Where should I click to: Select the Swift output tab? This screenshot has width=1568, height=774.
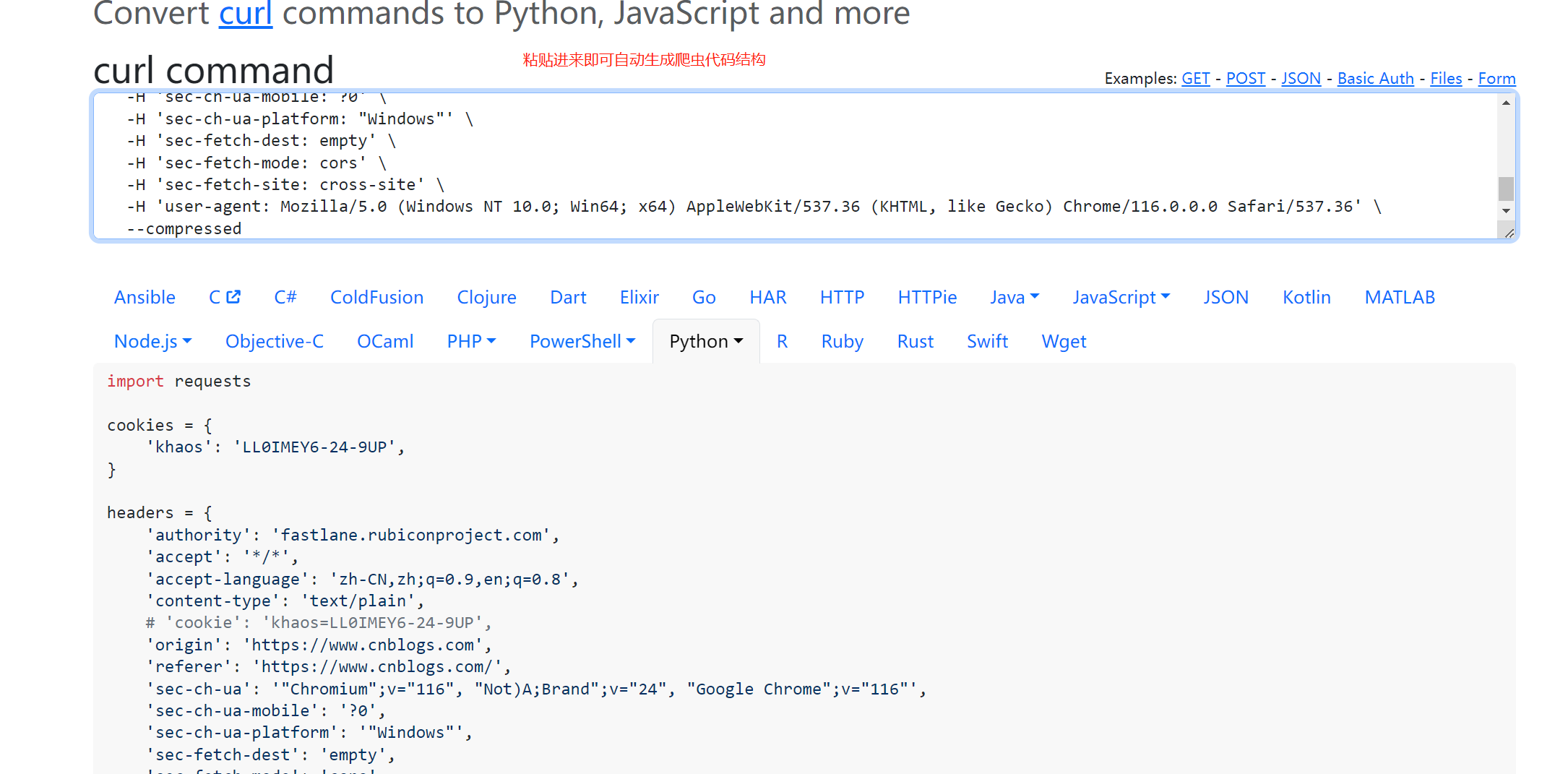point(987,341)
